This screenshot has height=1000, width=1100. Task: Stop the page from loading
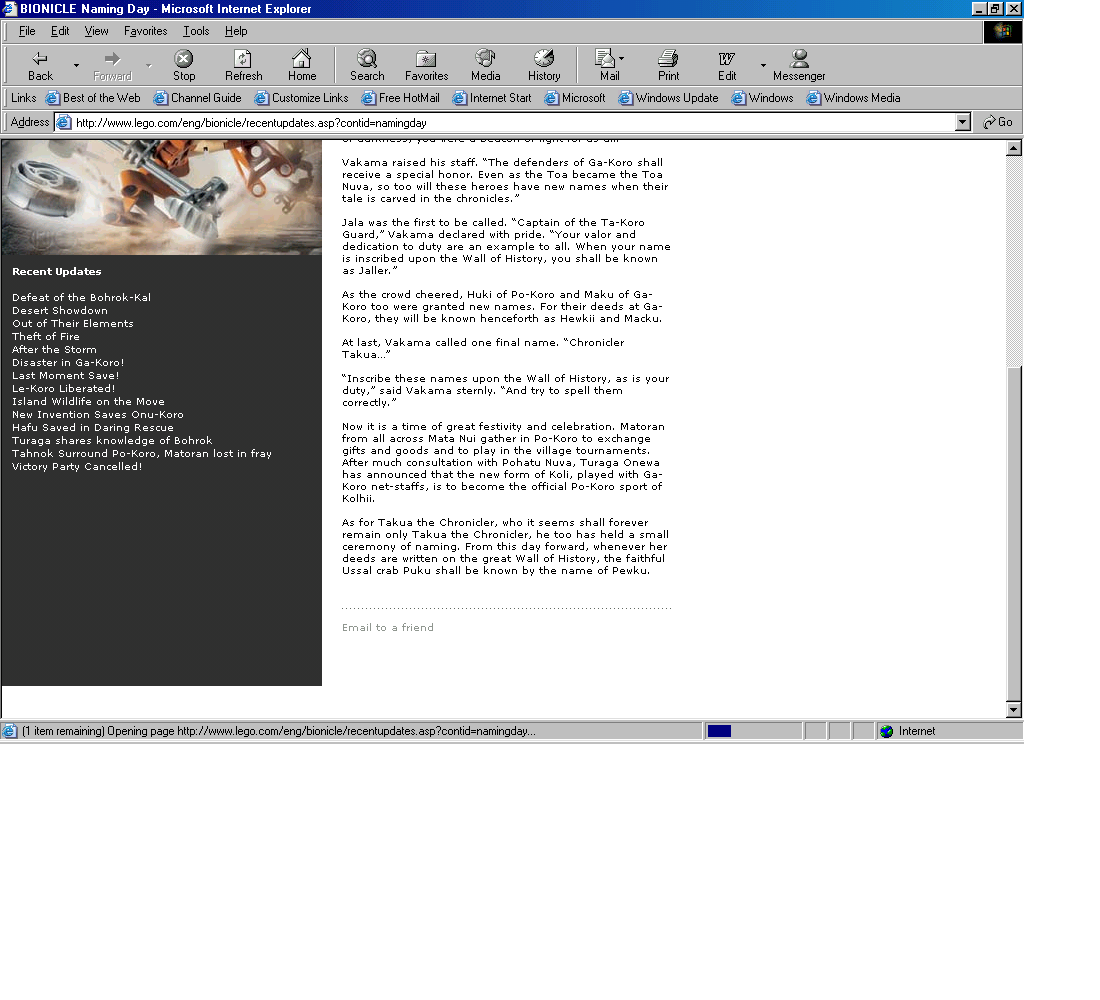click(x=184, y=65)
